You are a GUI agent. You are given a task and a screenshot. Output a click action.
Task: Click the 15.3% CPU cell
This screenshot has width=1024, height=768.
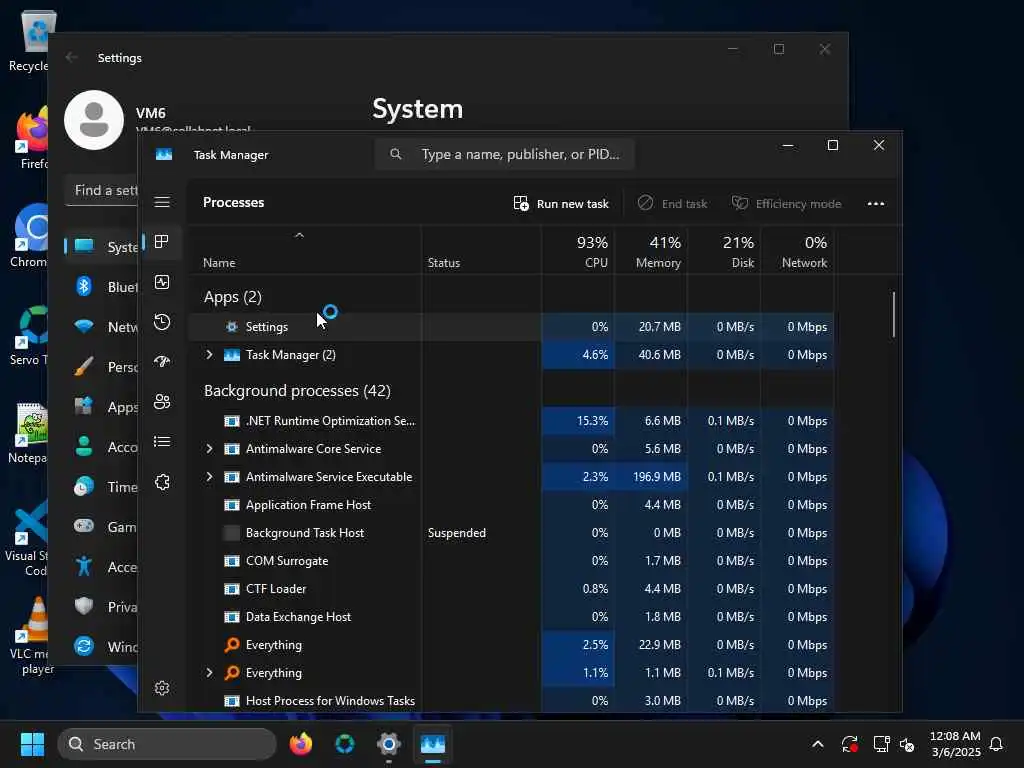[x=578, y=421]
